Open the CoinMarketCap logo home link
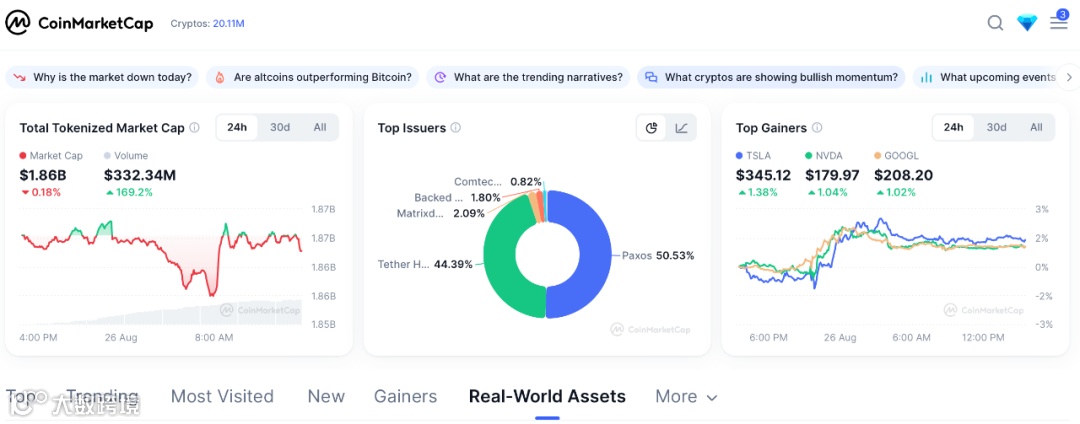This screenshot has height=424, width=1080. click(79, 23)
